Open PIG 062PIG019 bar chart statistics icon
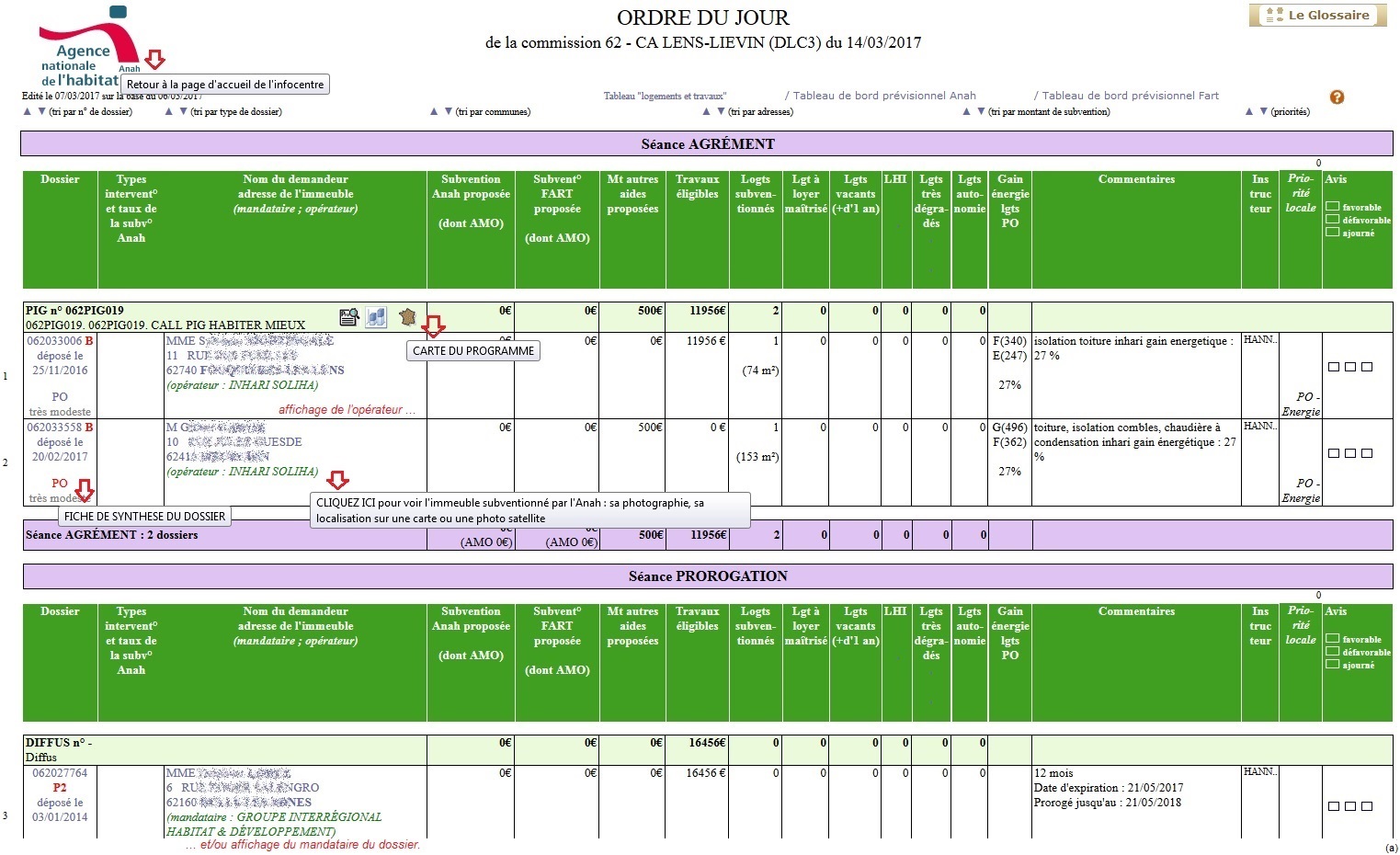1400x855 pixels. 376,317
